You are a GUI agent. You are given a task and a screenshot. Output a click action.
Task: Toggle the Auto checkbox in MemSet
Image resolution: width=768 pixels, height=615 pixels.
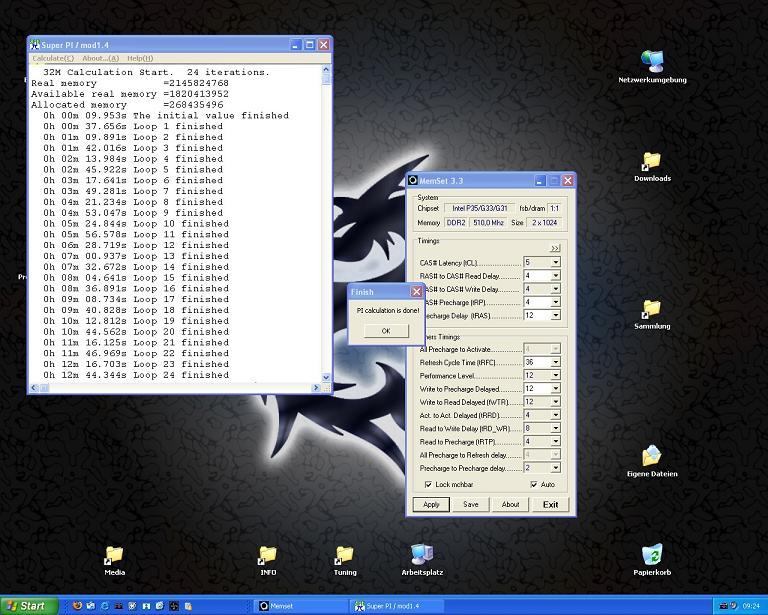[534, 484]
